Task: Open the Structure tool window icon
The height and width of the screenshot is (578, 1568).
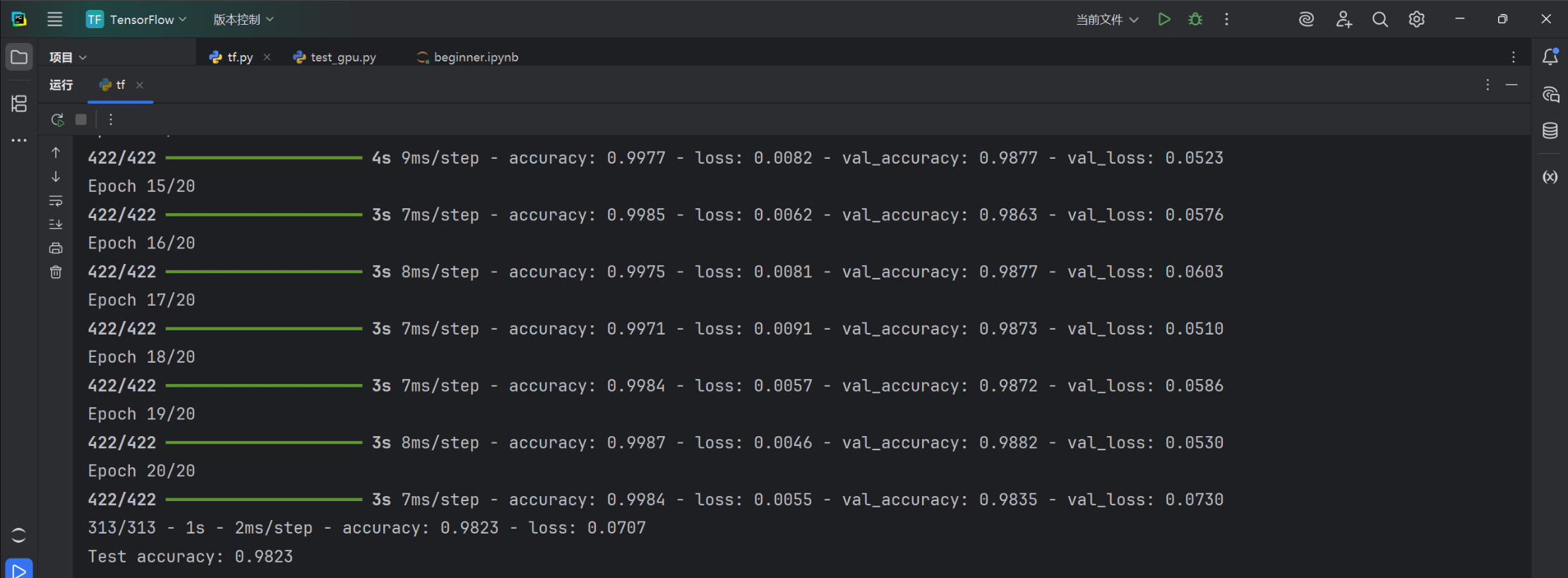Action: [x=19, y=104]
